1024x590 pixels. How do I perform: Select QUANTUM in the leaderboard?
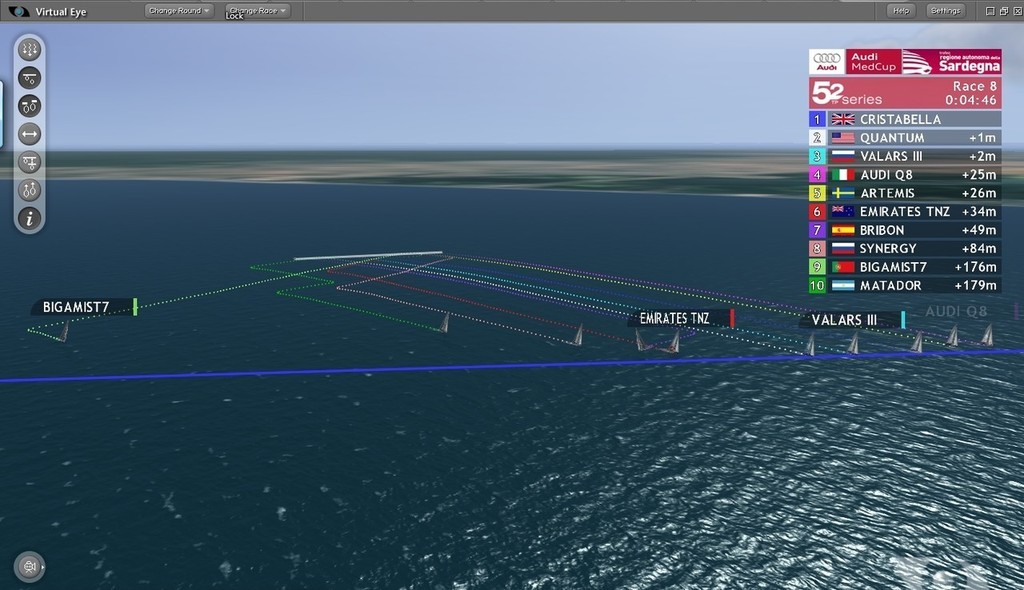point(904,137)
